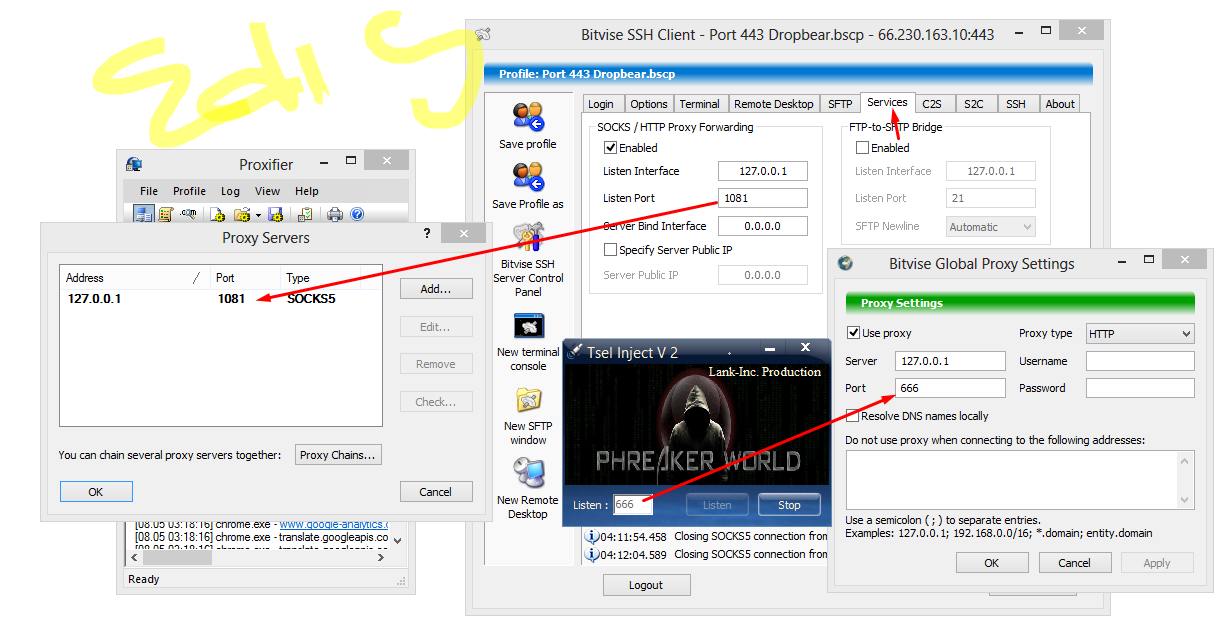The width and height of the screenshot is (1228, 641).
Task: Click Open Profile folder icon in Proxifier toolbar
Action: click(241, 214)
